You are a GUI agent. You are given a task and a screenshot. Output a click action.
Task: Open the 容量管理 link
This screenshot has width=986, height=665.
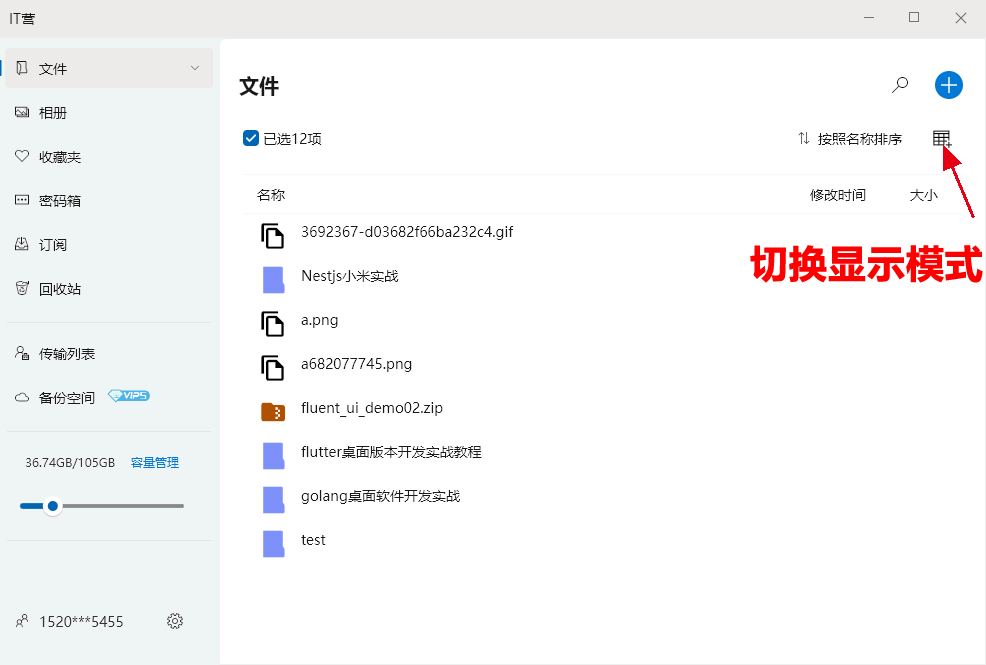[x=155, y=463]
